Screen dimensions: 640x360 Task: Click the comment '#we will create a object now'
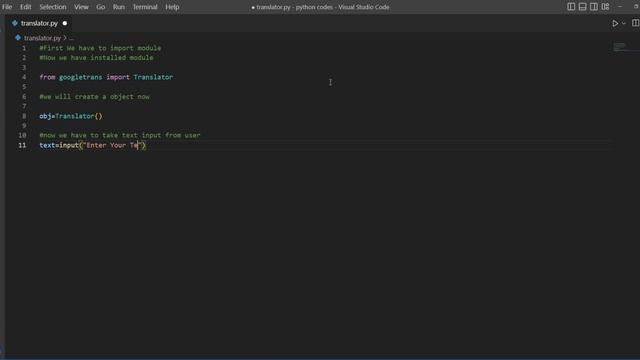pyautogui.click(x=95, y=97)
